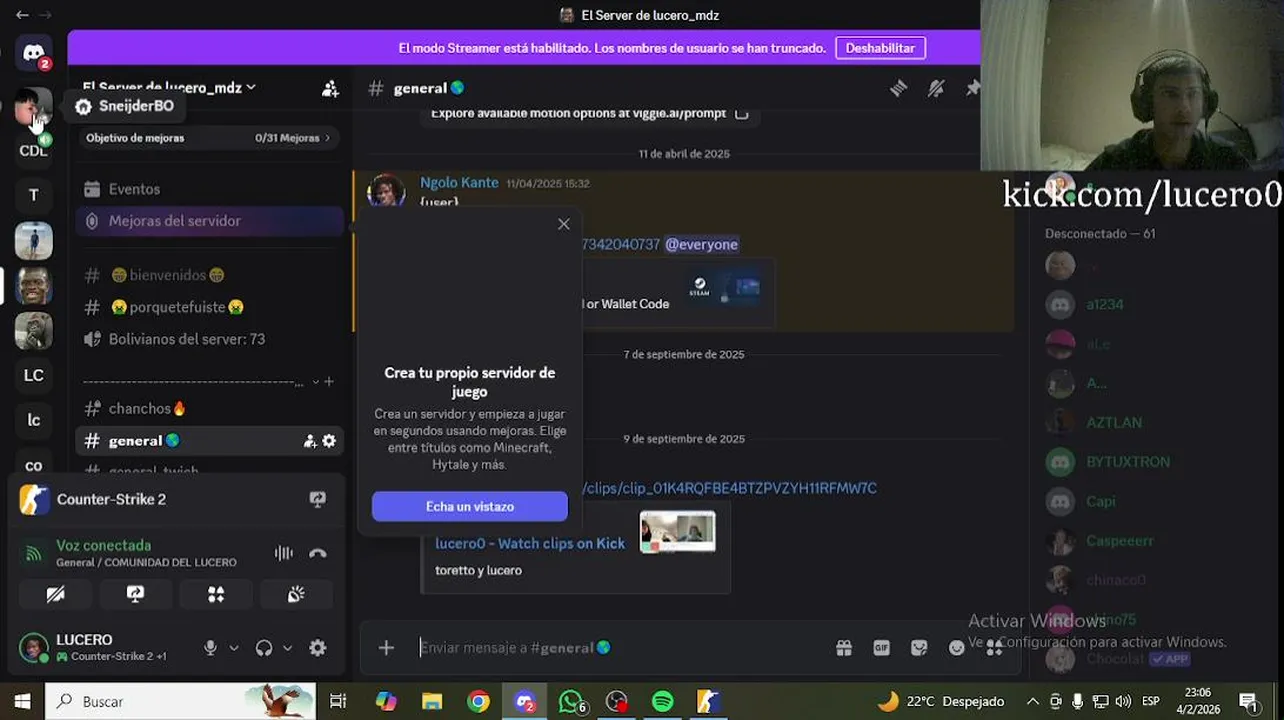
Task: Select the porquetefuiste channel
Action: pyautogui.click(x=210, y=307)
